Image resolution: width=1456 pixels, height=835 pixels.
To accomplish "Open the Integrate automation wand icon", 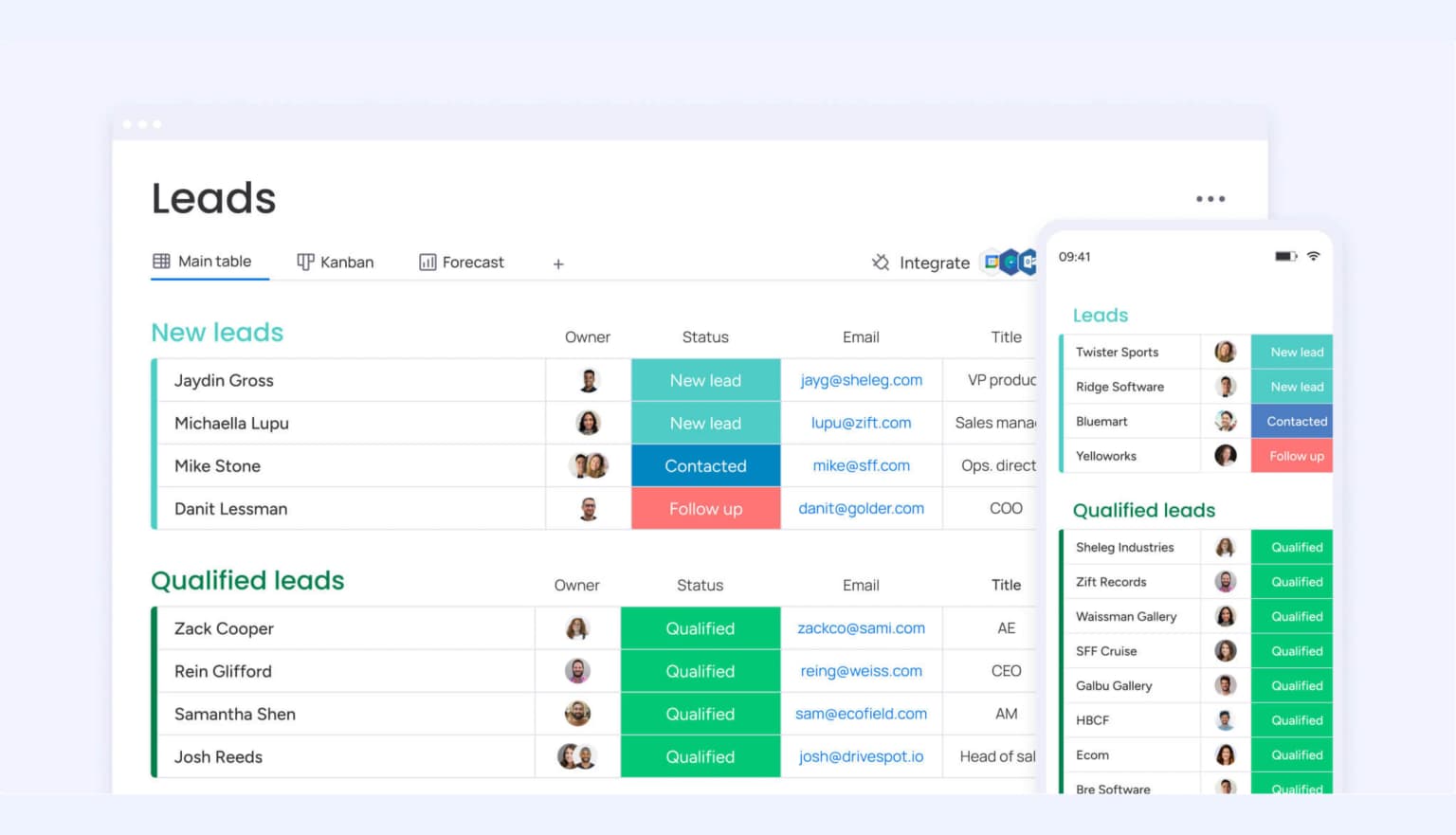I will [881, 262].
